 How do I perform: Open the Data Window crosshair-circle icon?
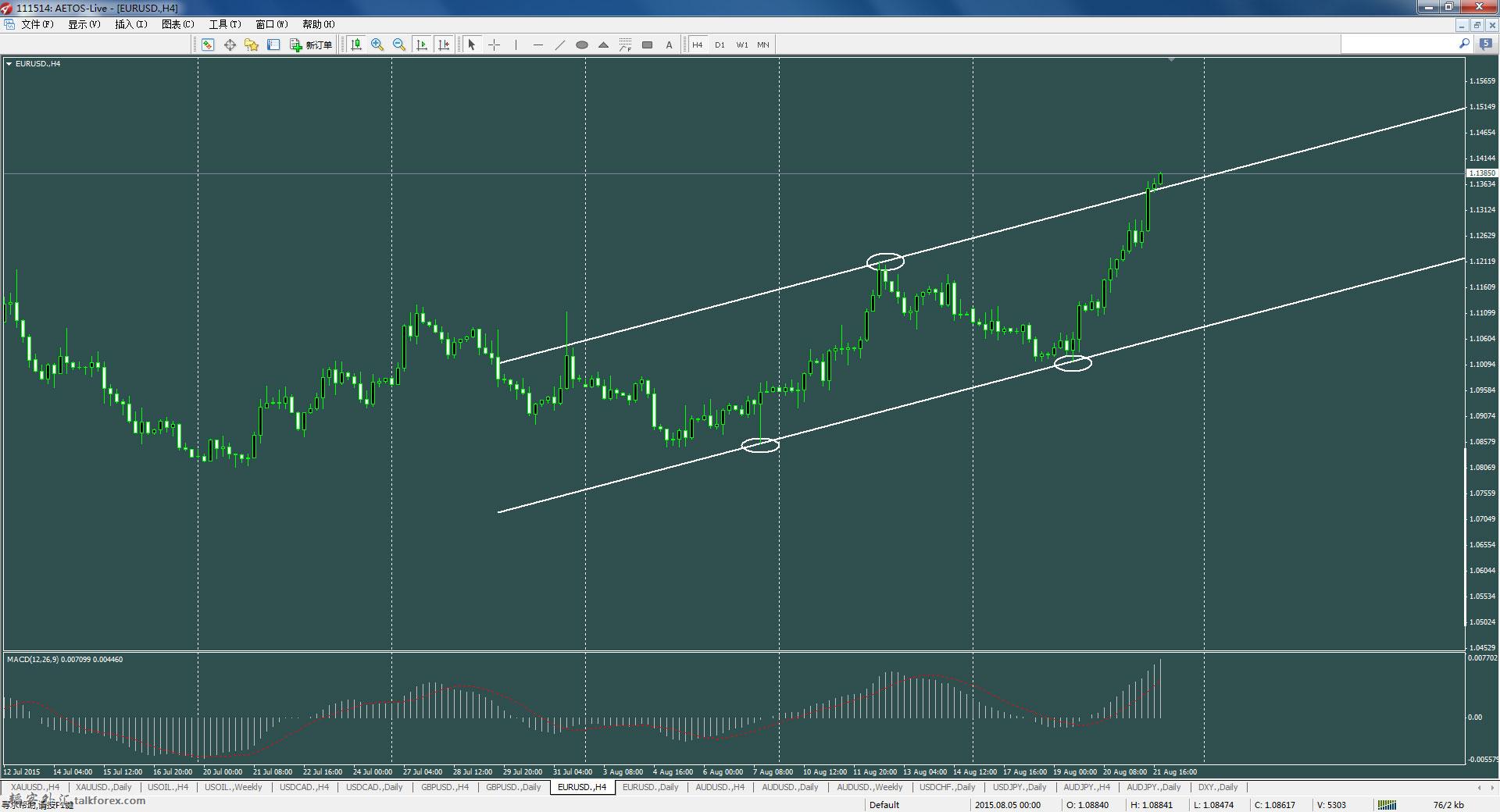click(230, 45)
